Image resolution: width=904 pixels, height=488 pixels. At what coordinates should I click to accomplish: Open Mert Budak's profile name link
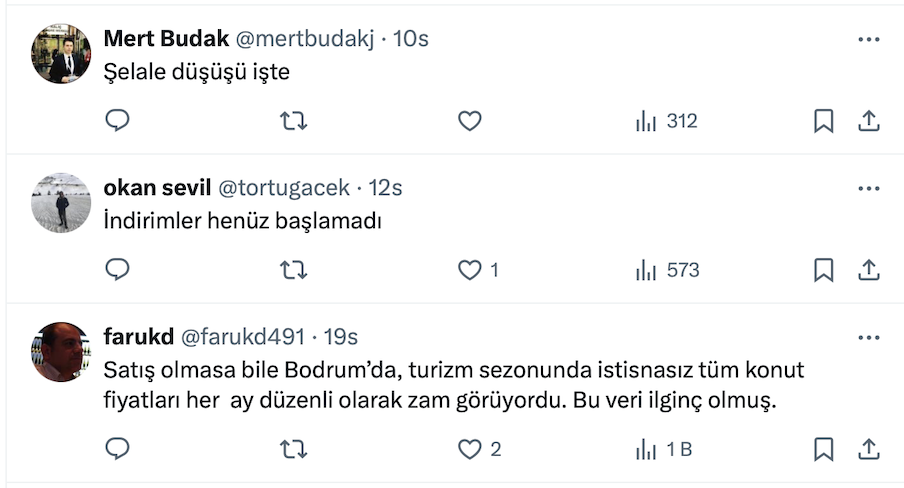pyautogui.click(x=166, y=39)
